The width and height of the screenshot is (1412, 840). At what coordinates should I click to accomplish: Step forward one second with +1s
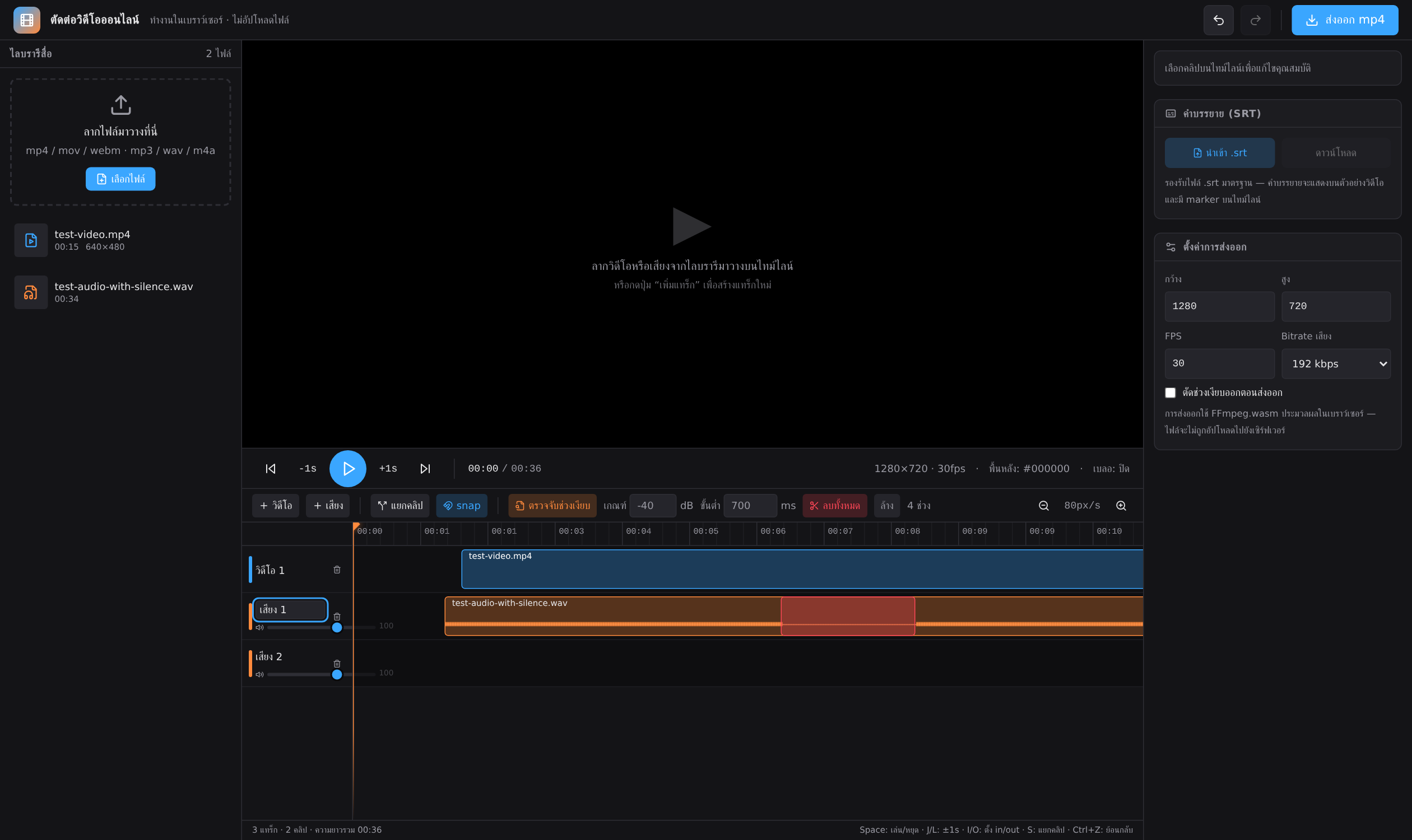pyautogui.click(x=388, y=469)
